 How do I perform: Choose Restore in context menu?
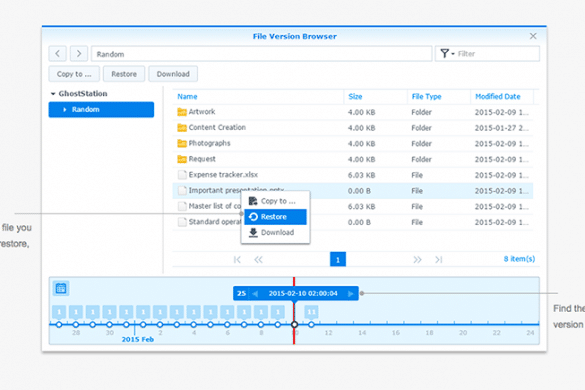(275, 217)
